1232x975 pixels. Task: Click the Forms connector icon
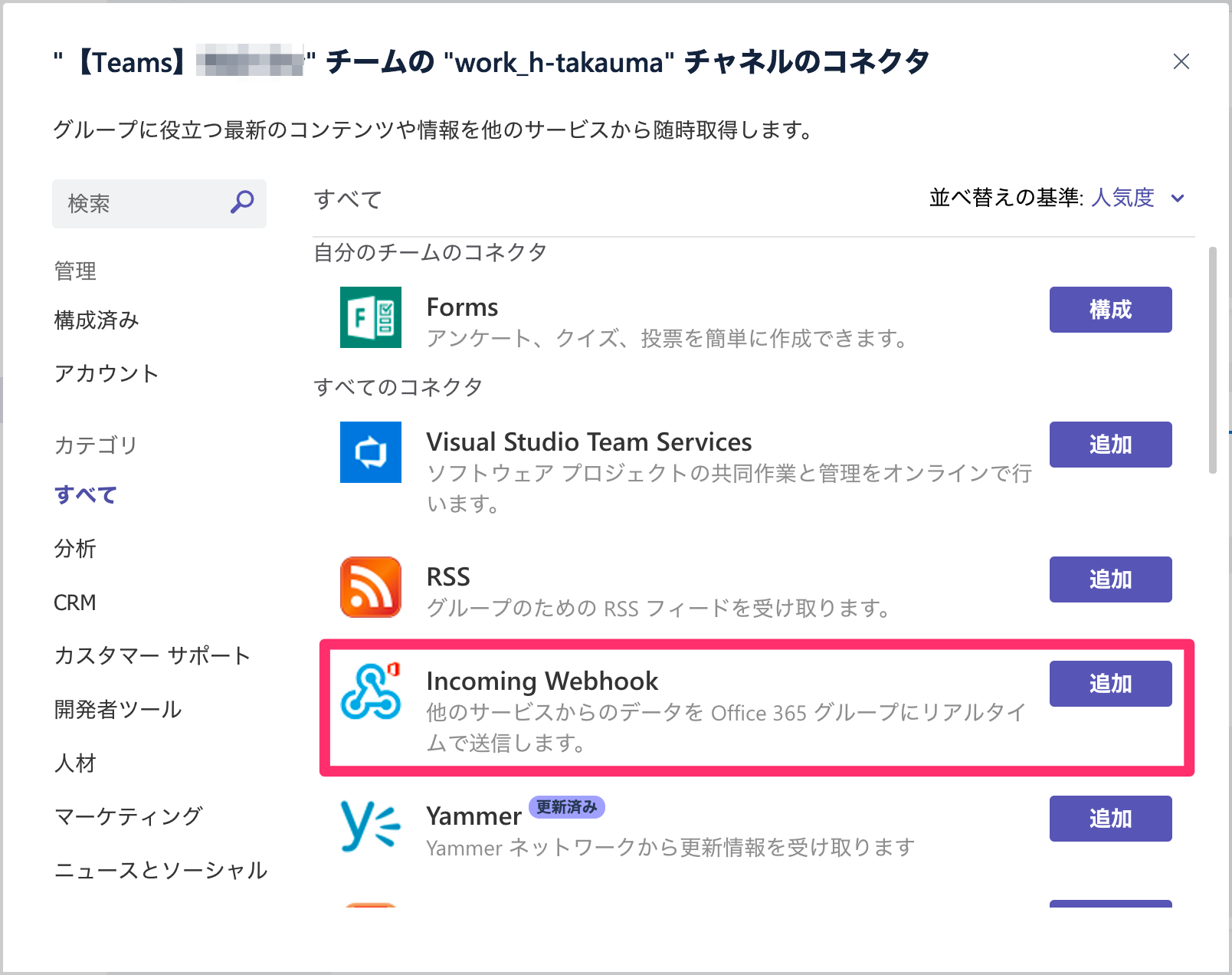pos(371,317)
